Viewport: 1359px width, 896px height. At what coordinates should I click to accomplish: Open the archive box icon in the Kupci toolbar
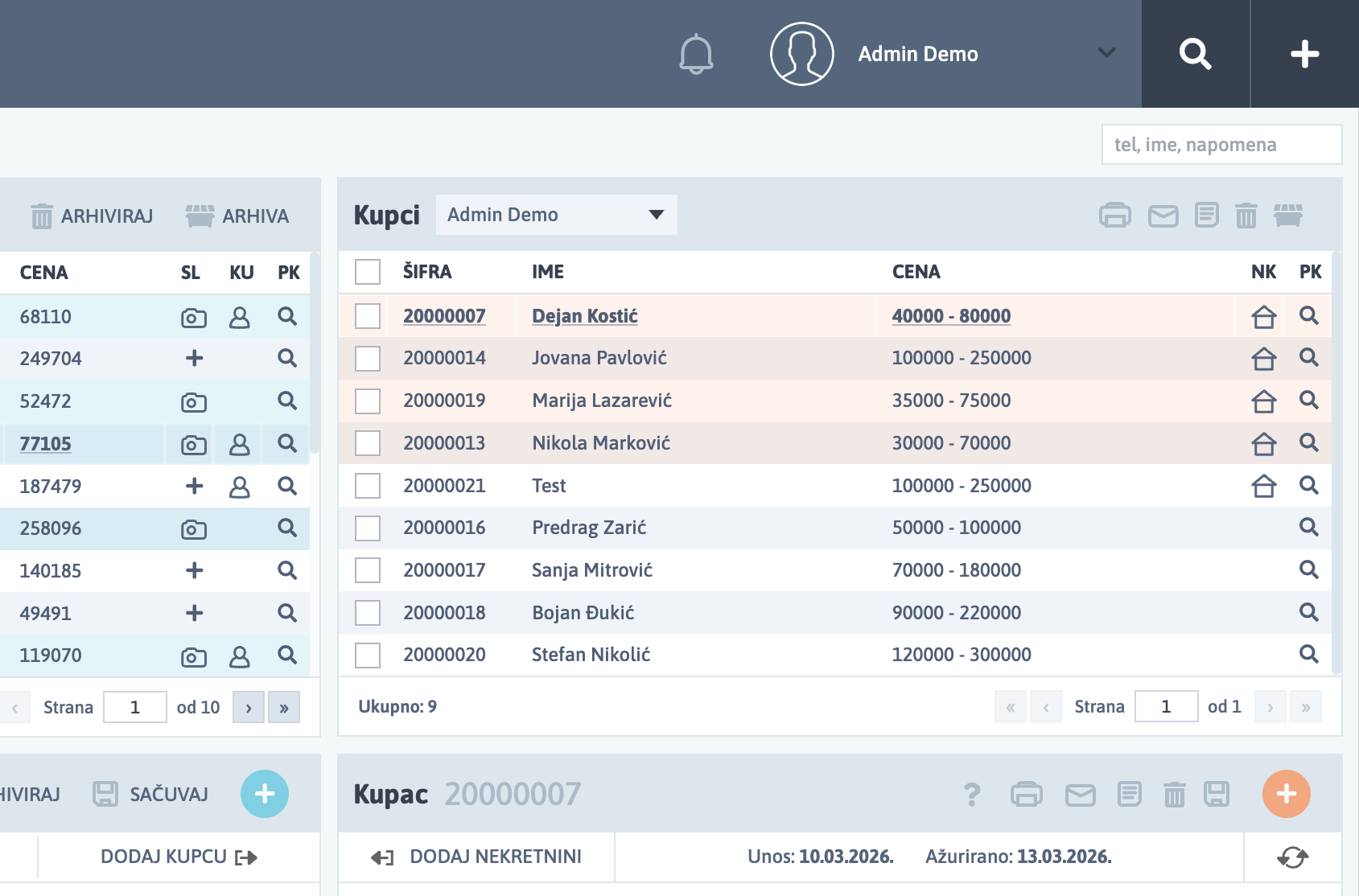[1288, 216]
